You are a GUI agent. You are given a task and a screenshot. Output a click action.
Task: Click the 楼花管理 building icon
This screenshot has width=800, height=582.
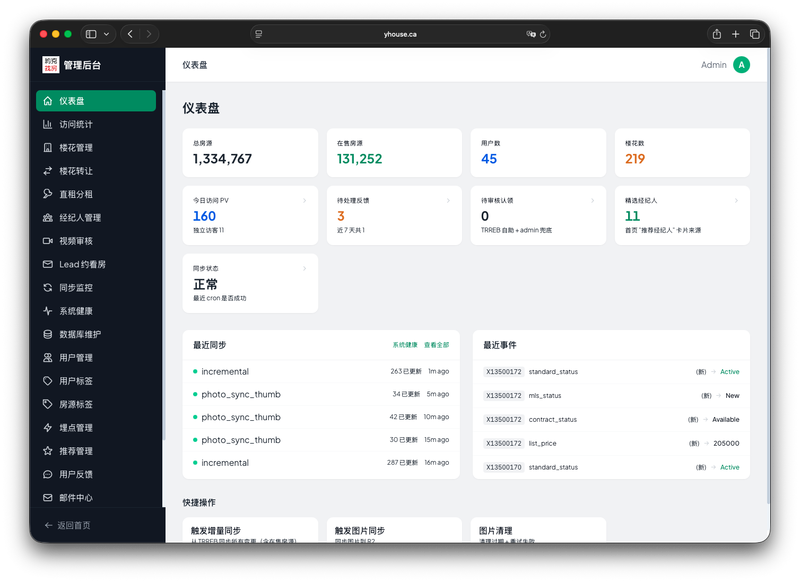coord(47,148)
